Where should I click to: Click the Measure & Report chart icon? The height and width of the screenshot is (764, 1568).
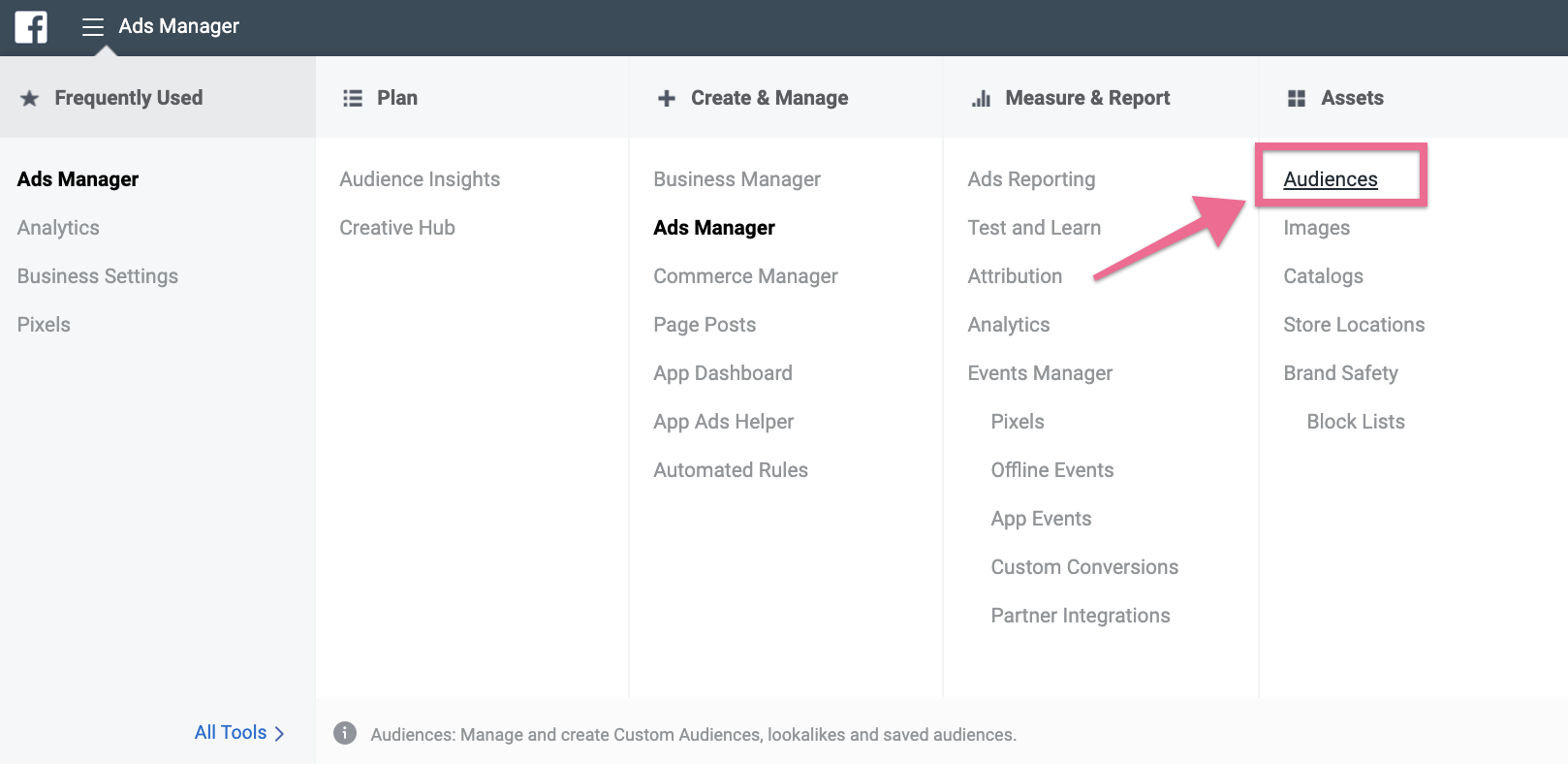tap(981, 98)
